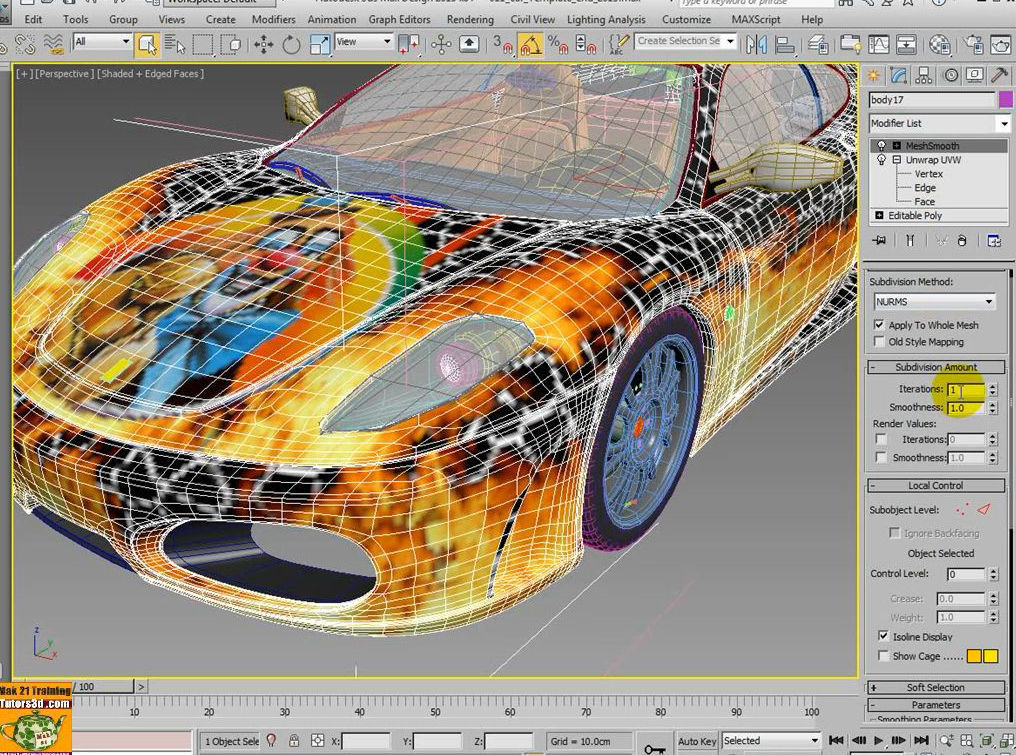The height and width of the screenshot is (755, 1016).
Task: Toggle the Angle Snap icon
Action: (x=531, y=44)
